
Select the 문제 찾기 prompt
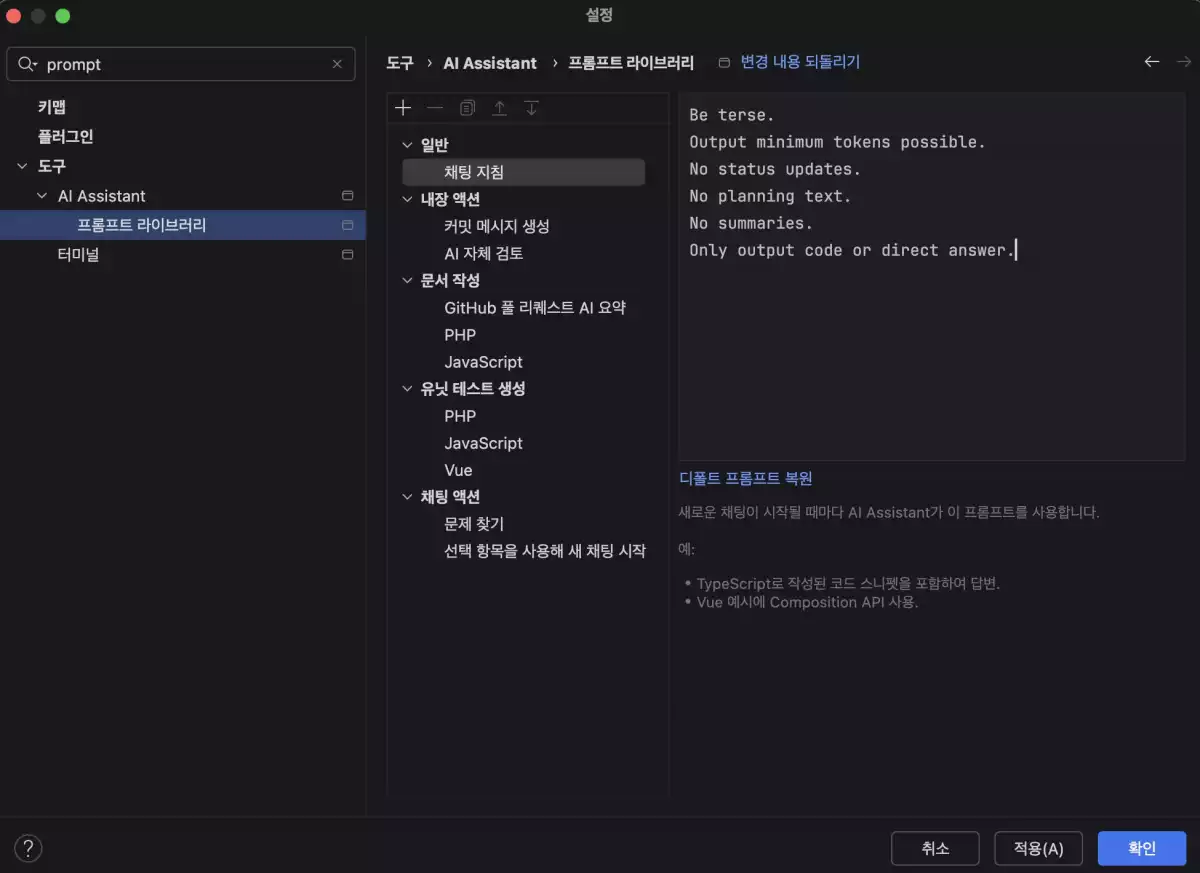click(x=474, y=523)
